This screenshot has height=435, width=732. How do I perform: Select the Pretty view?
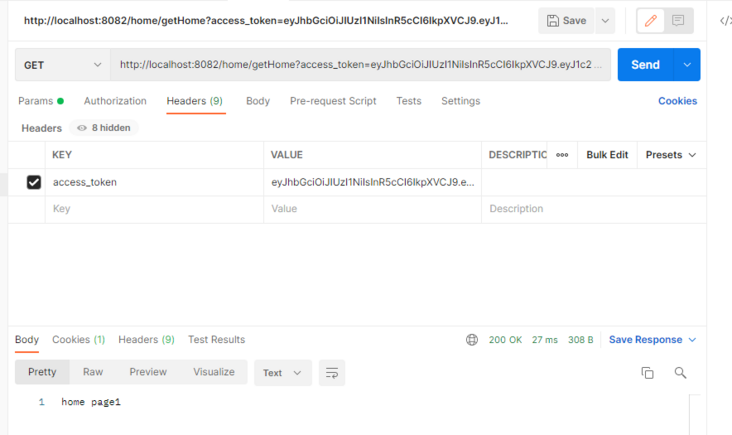[x=42, y=372]
